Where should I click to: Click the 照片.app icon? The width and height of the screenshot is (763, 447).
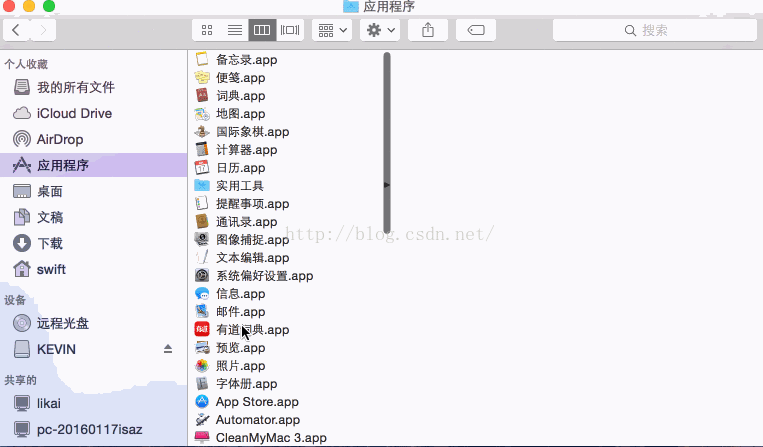pos(202,365)
